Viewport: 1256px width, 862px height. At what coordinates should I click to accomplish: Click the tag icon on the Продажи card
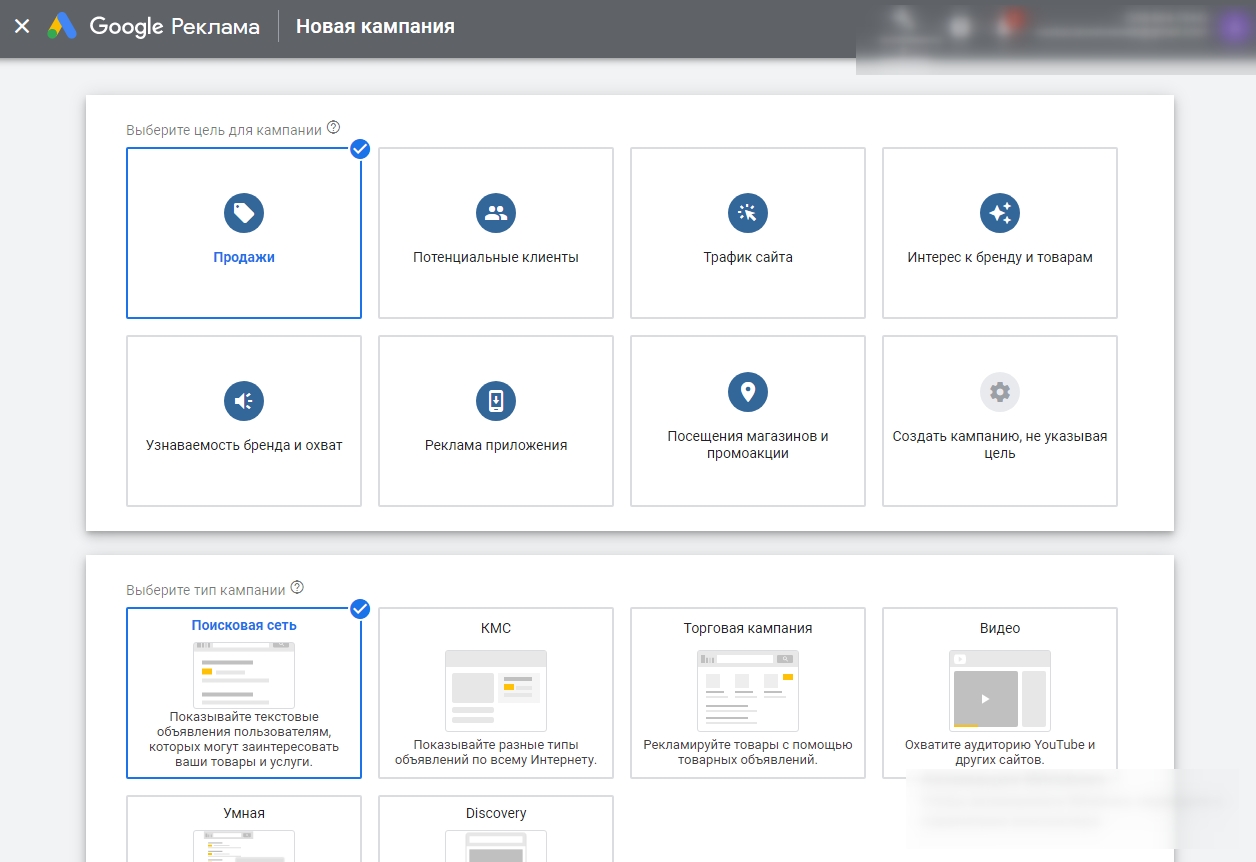(244, 212)
